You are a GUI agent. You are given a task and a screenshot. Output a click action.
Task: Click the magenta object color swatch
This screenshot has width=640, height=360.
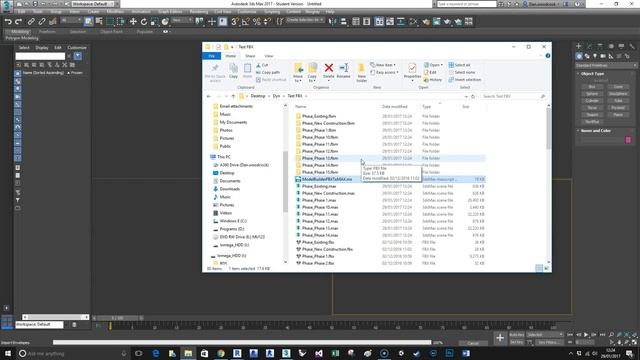coord(628,140)
